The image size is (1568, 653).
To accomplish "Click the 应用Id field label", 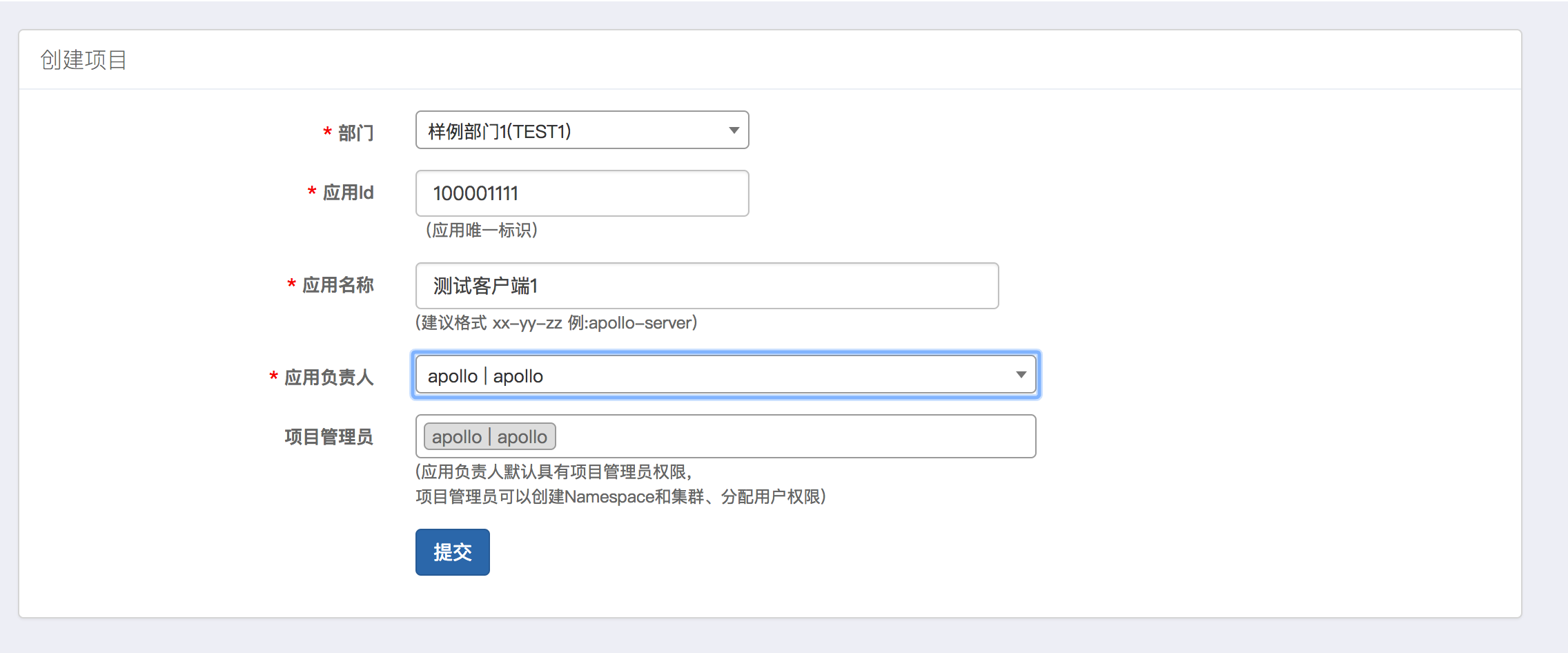I will point(348,193).
